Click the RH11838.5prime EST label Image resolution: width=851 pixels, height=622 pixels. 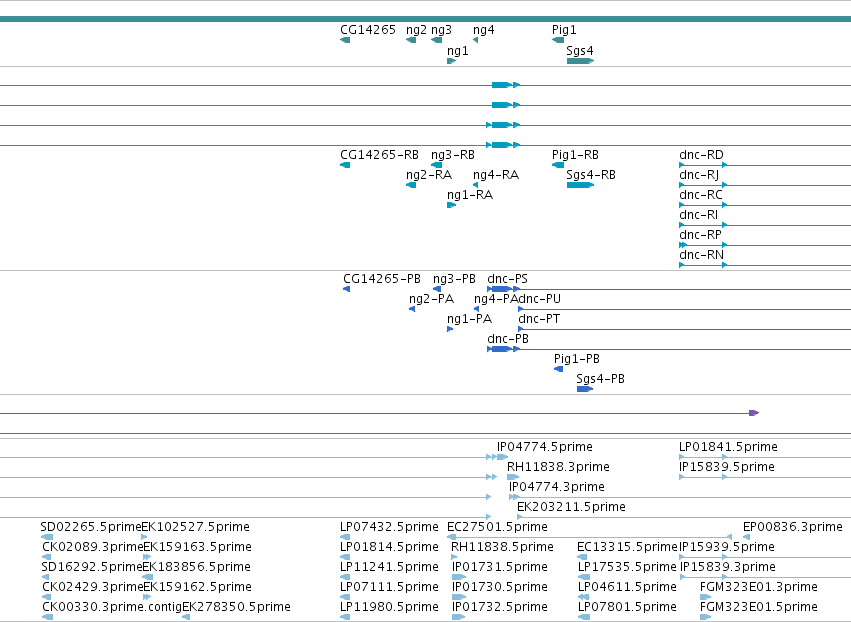(x=502, y=547)
